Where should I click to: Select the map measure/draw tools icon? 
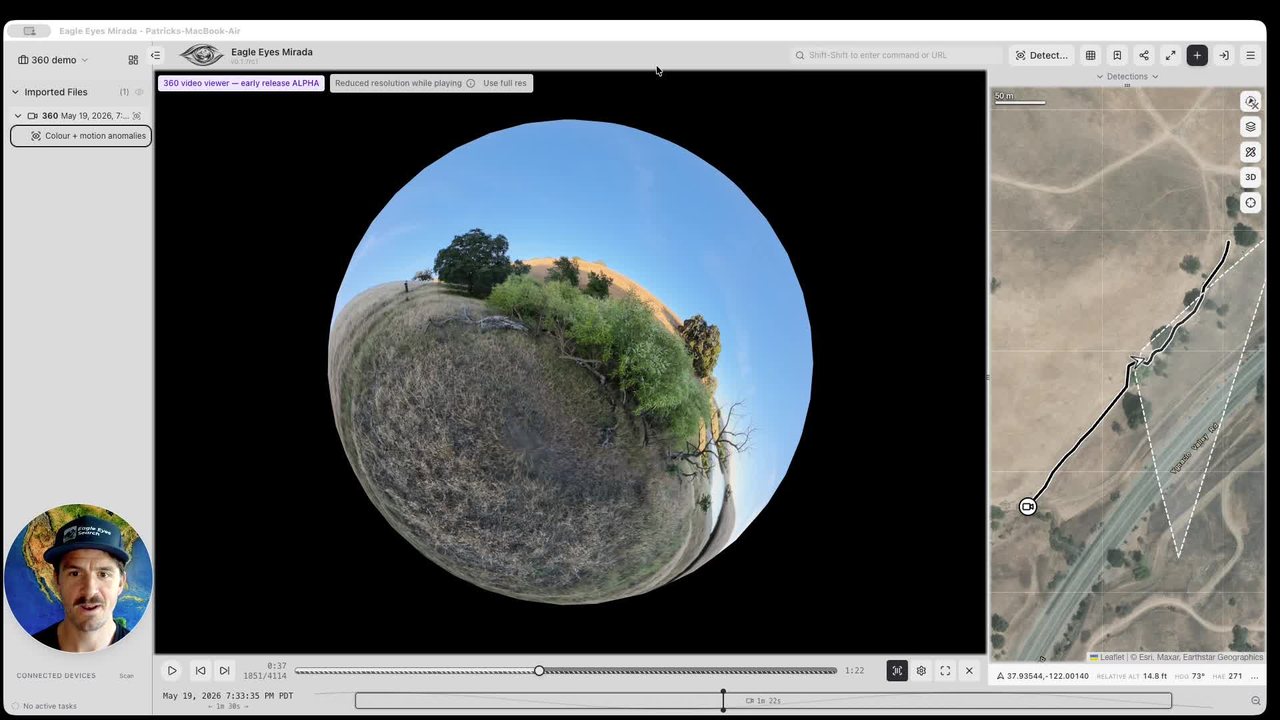point(1250,152)
